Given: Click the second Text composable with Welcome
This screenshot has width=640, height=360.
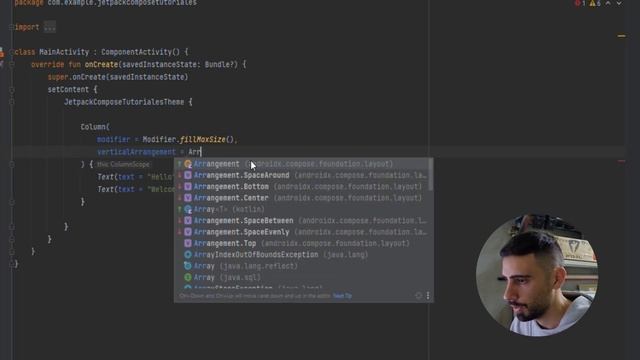Looking at the screenshot, I should click(136, 189).
